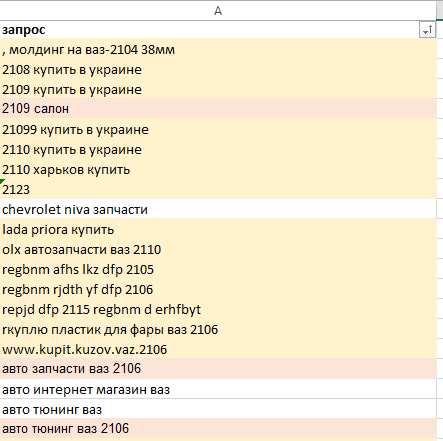Click cell lada priora купить

click(218, 229)
